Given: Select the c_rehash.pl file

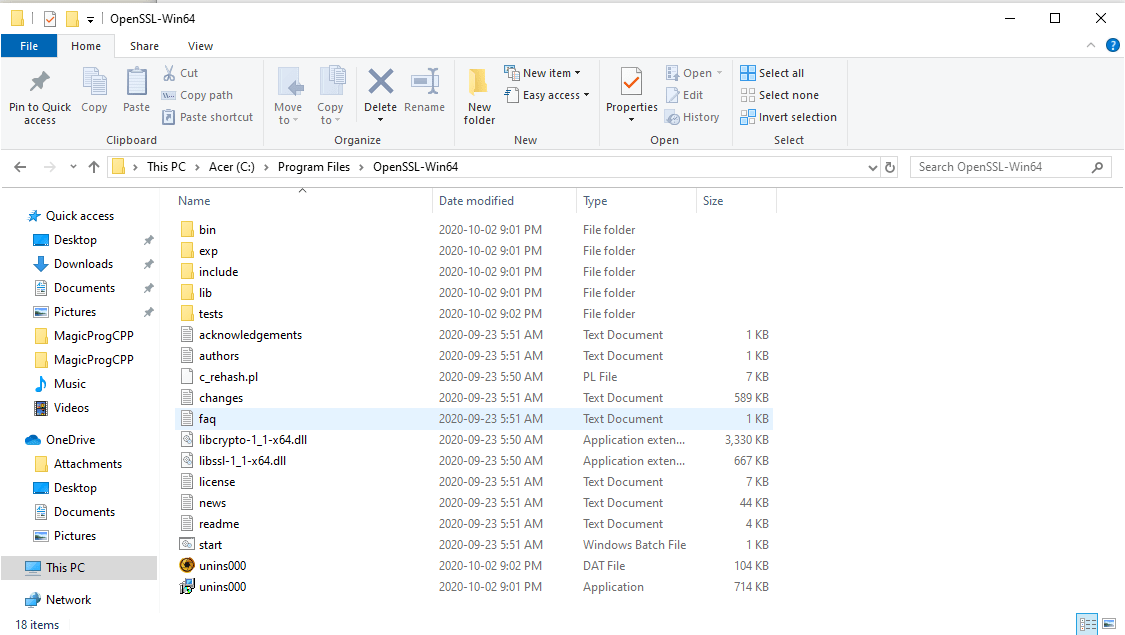Looking at the screenshot, I should pyautogui.click(x=228, y=377).
